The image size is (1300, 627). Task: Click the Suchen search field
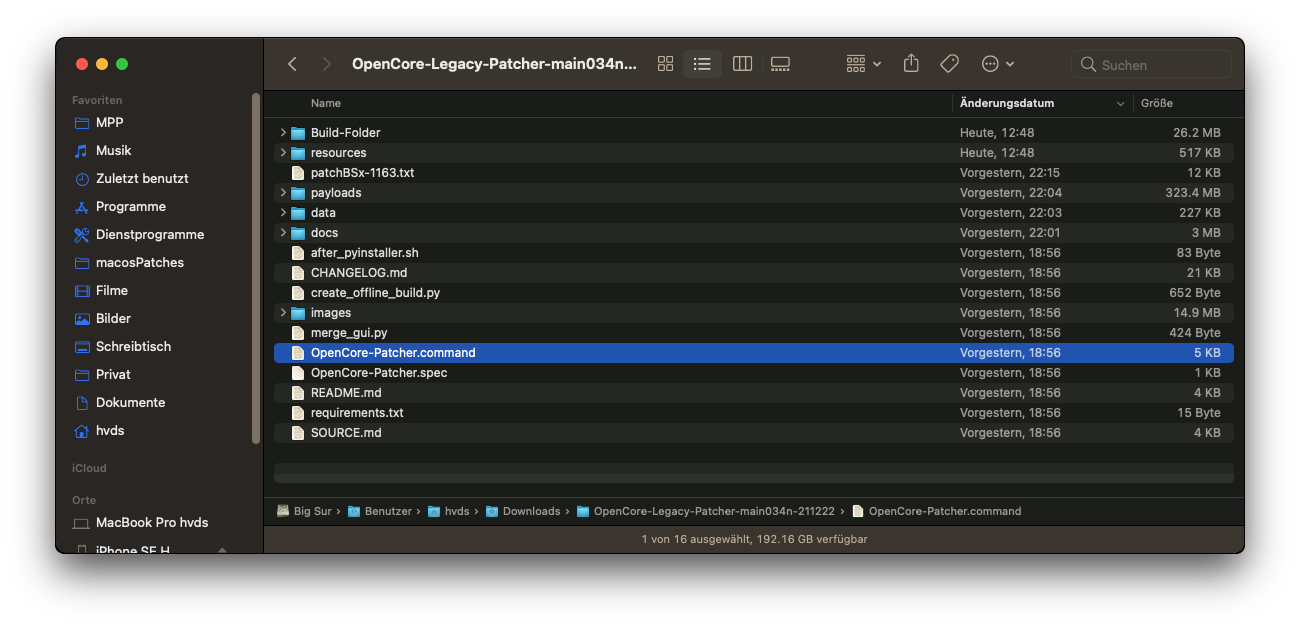[x=1151, y=64]
